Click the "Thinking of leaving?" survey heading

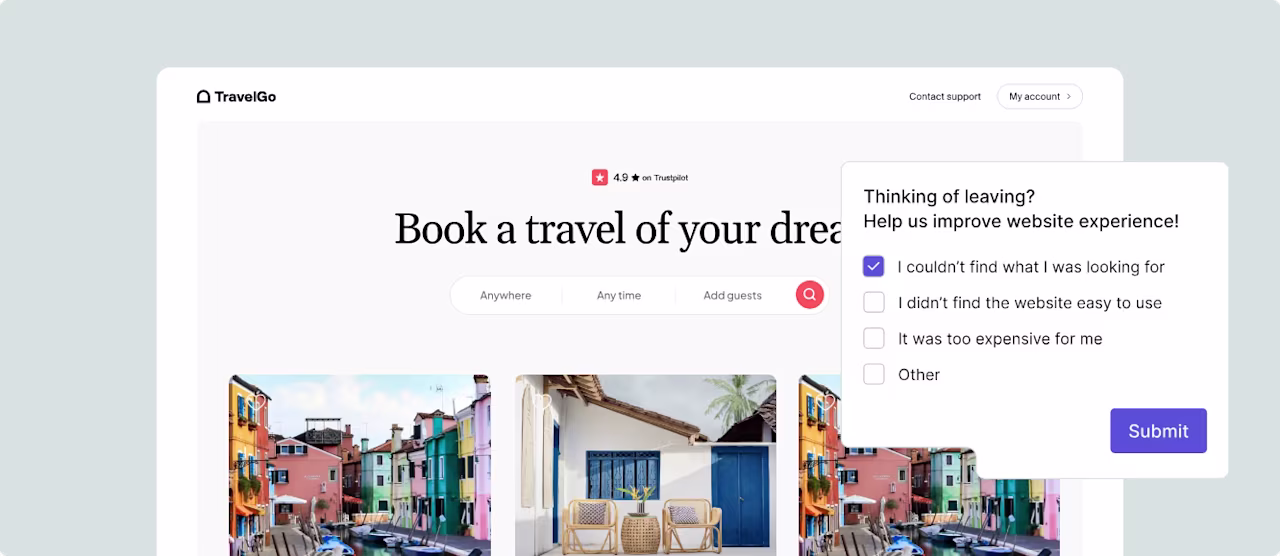pyautogui.click(x=949, y=196)
